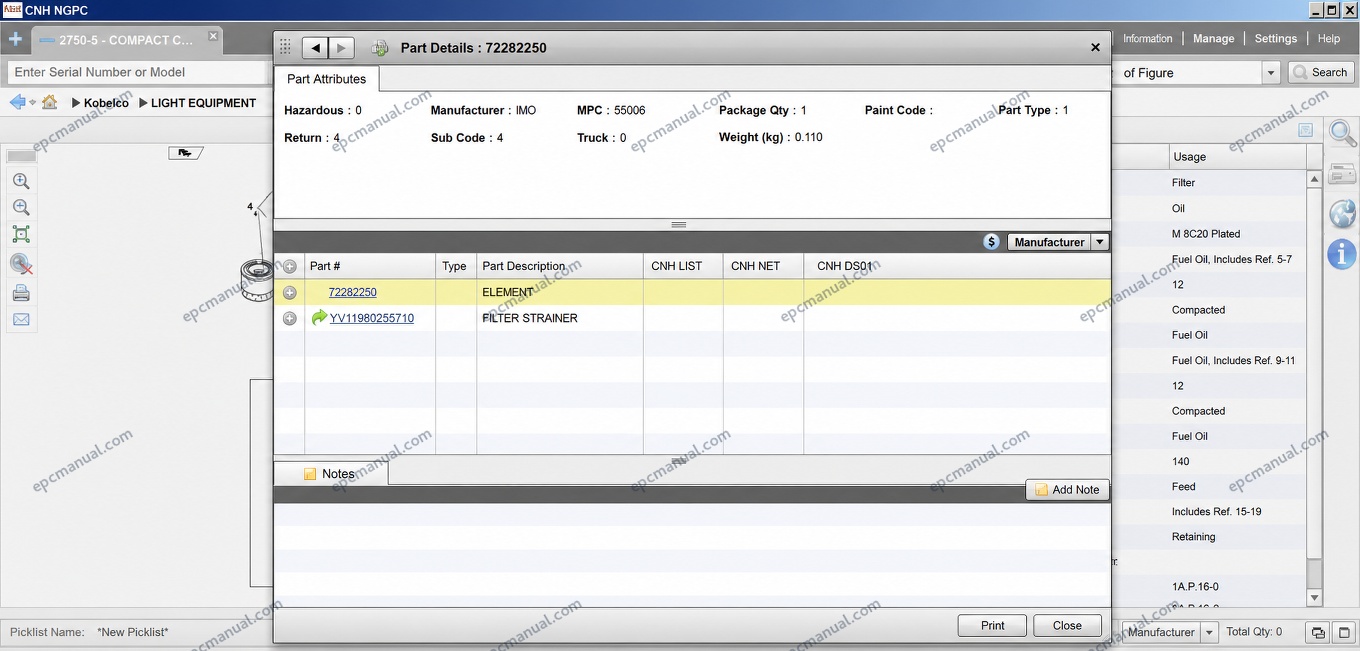Screen dimensions: 1360x651
Task: Open the Information menu
Action: [1147, 39]
